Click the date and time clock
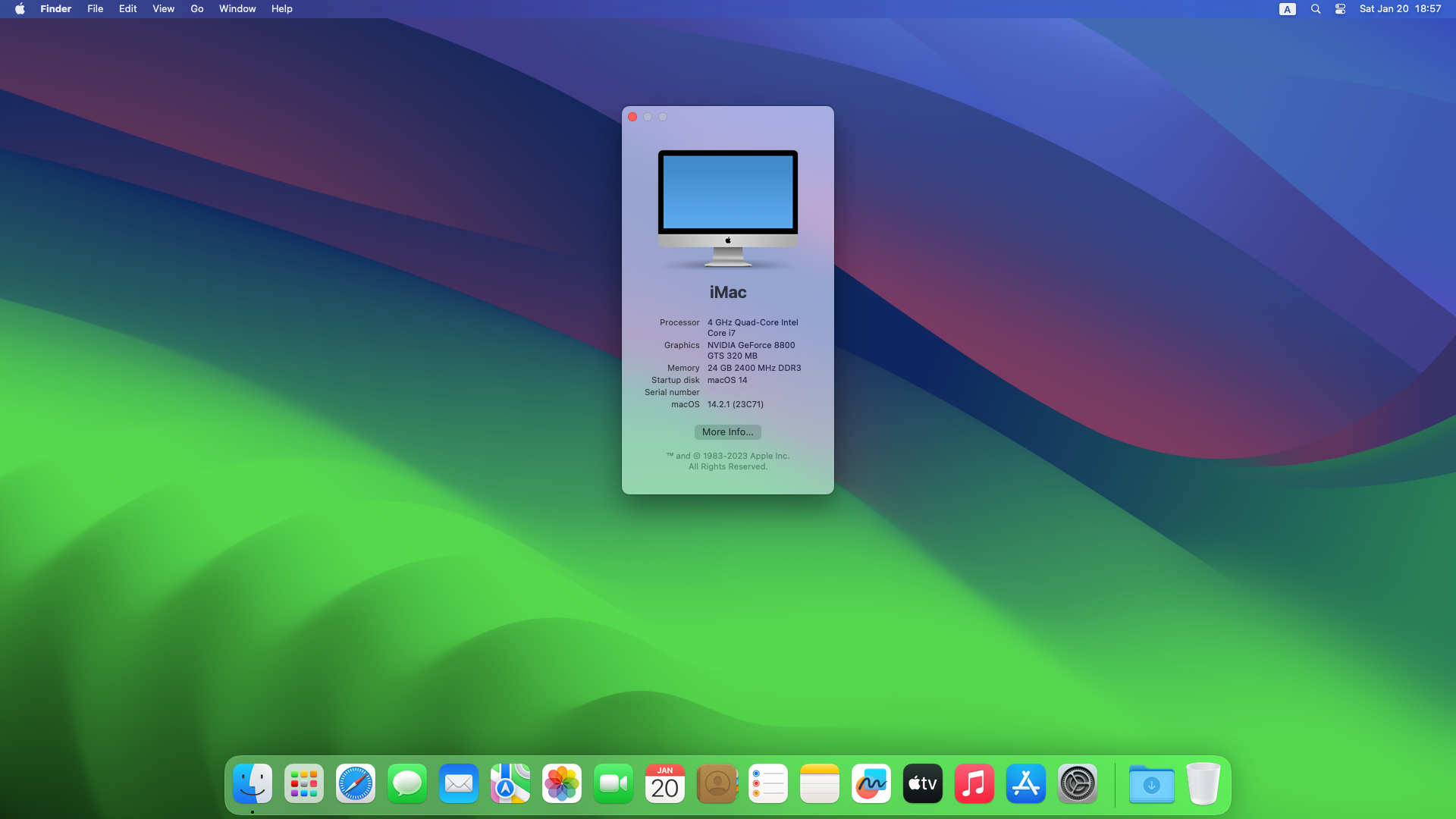The height and width of the screenshot is (819, 1456). click(1400, 9)
